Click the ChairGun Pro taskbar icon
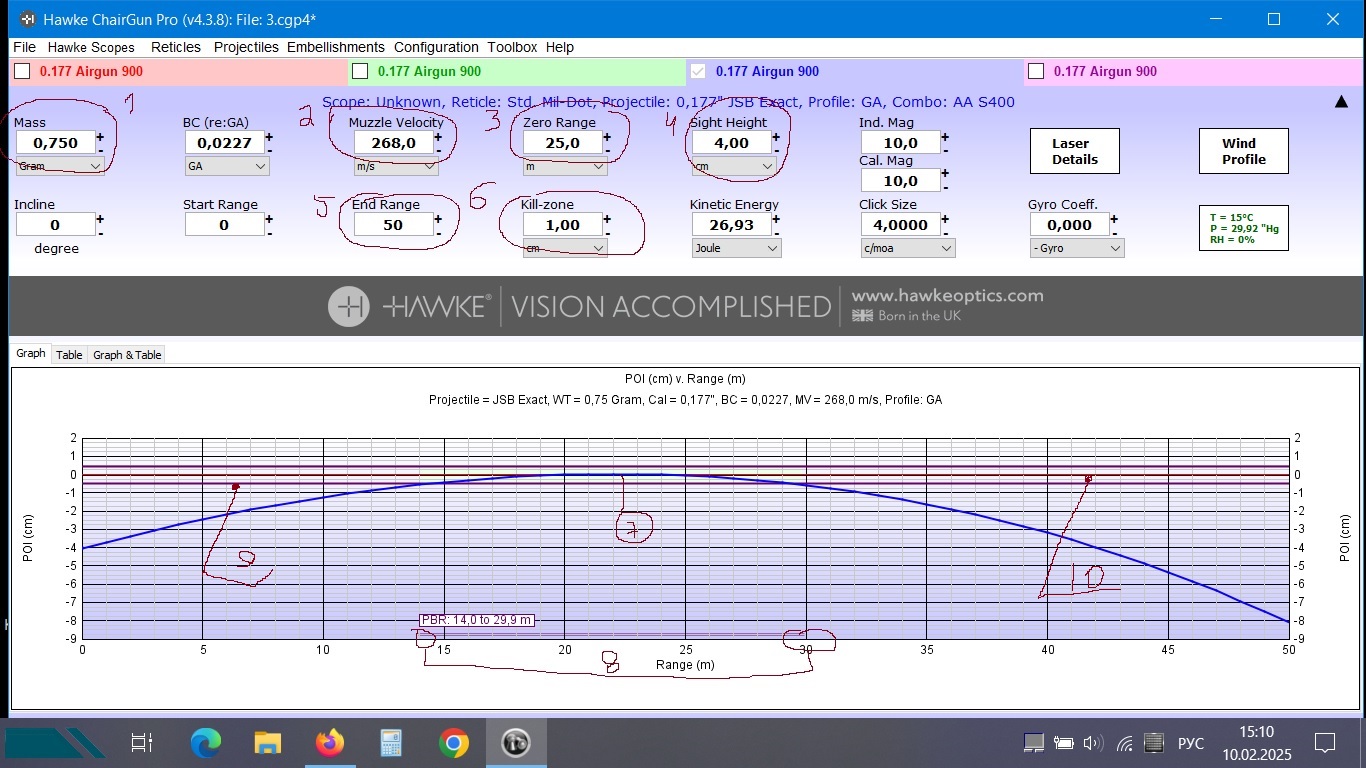The width and height of the screenshot is (1366, 768). point(515,743)
